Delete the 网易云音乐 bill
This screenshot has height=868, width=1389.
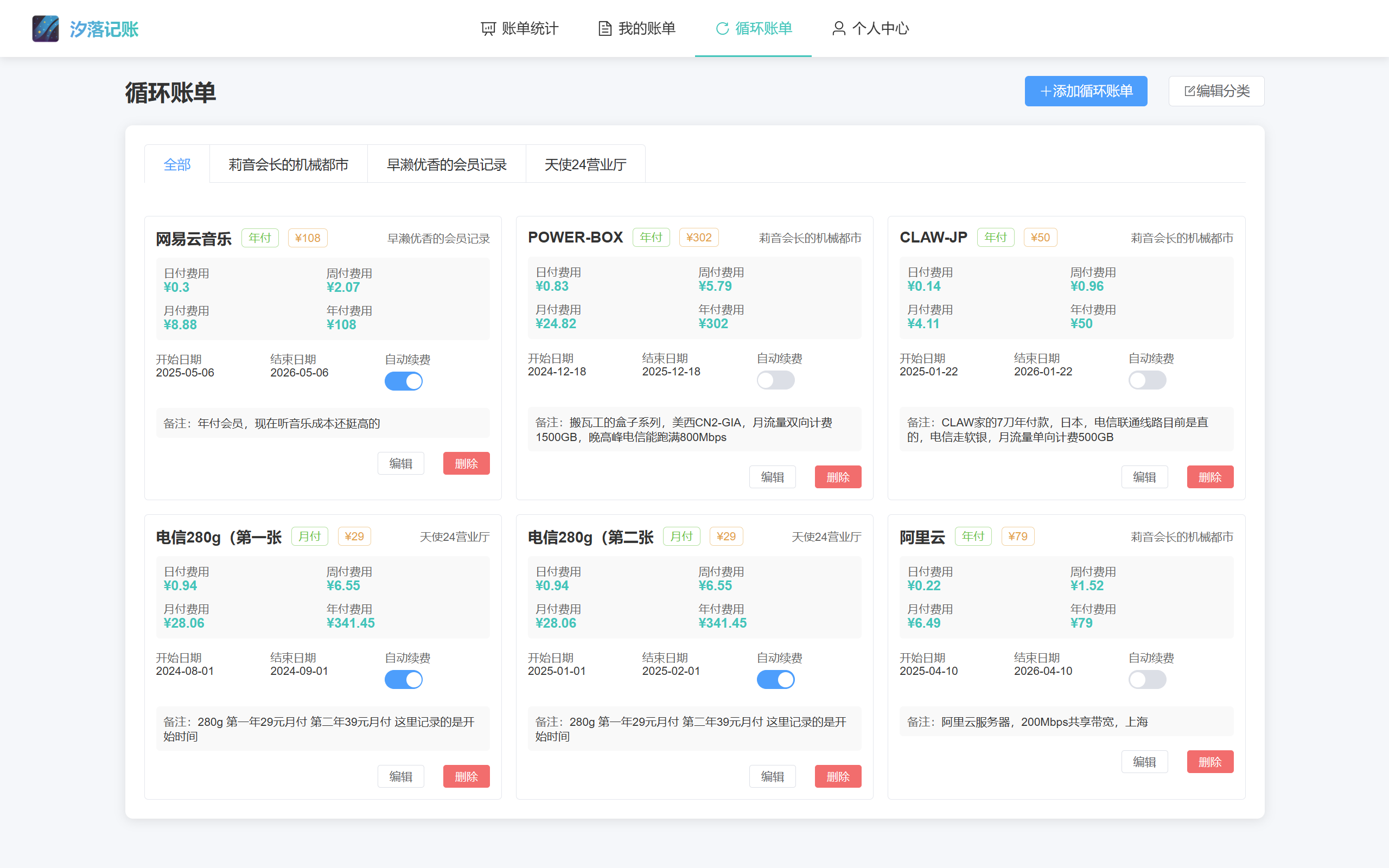click(466, 463)
